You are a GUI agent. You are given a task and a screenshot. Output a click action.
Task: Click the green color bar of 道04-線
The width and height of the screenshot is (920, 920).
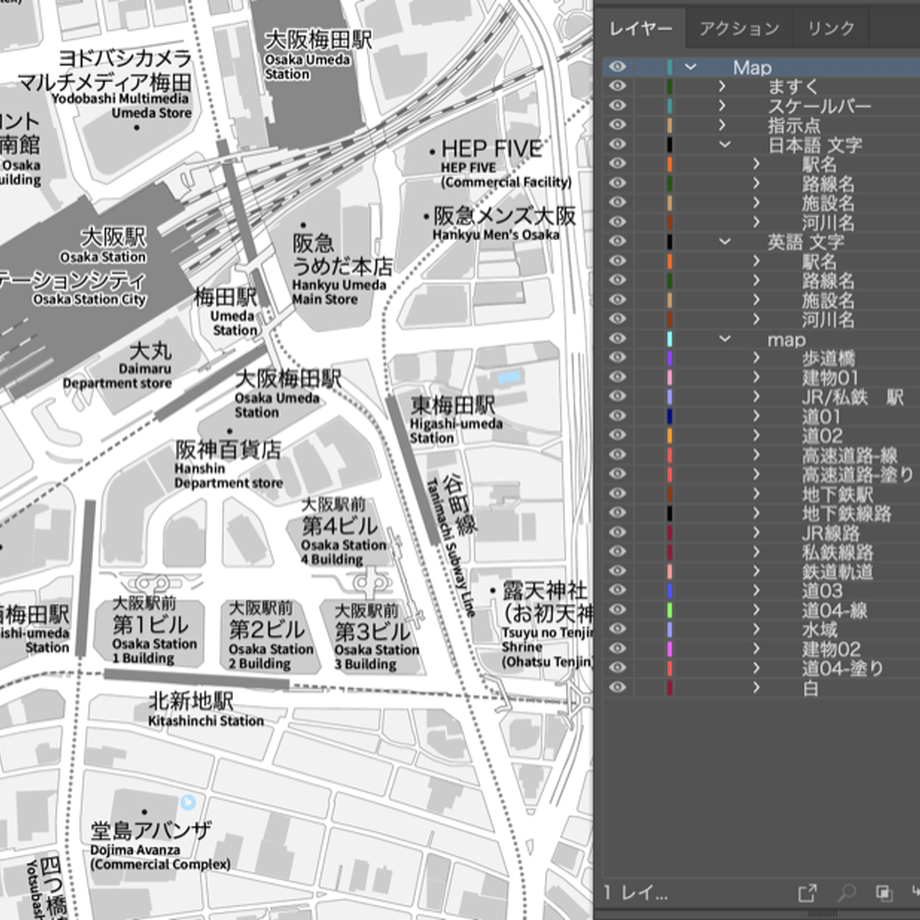(x=669, y=610)
